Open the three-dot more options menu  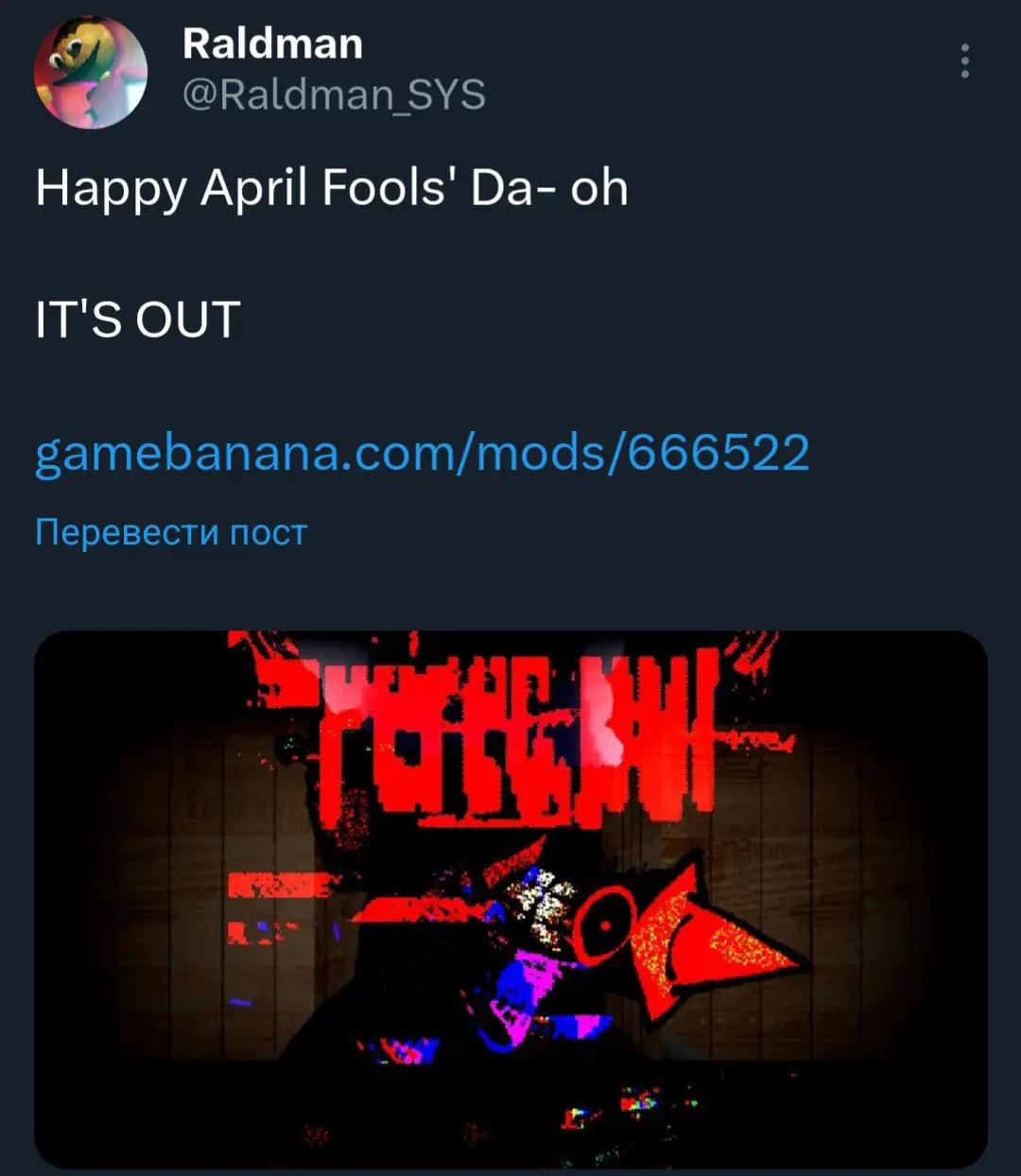pos(964,61)
